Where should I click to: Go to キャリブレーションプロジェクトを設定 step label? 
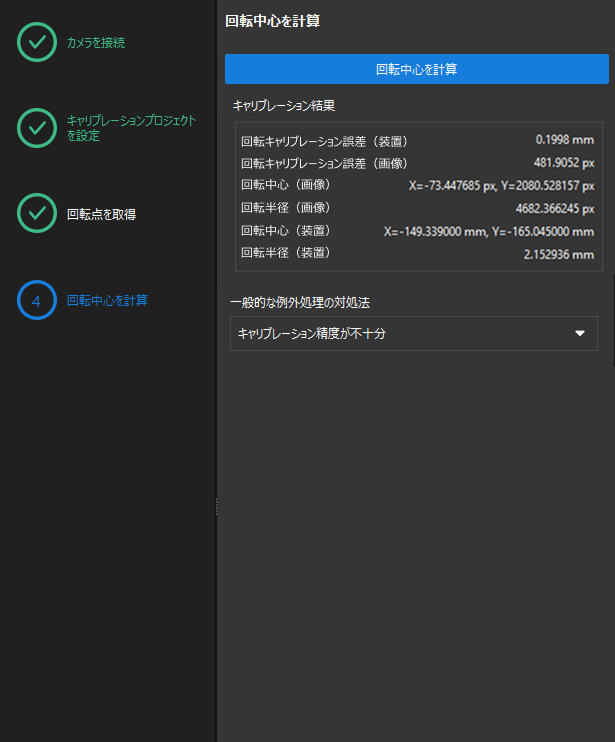(132, 128)
